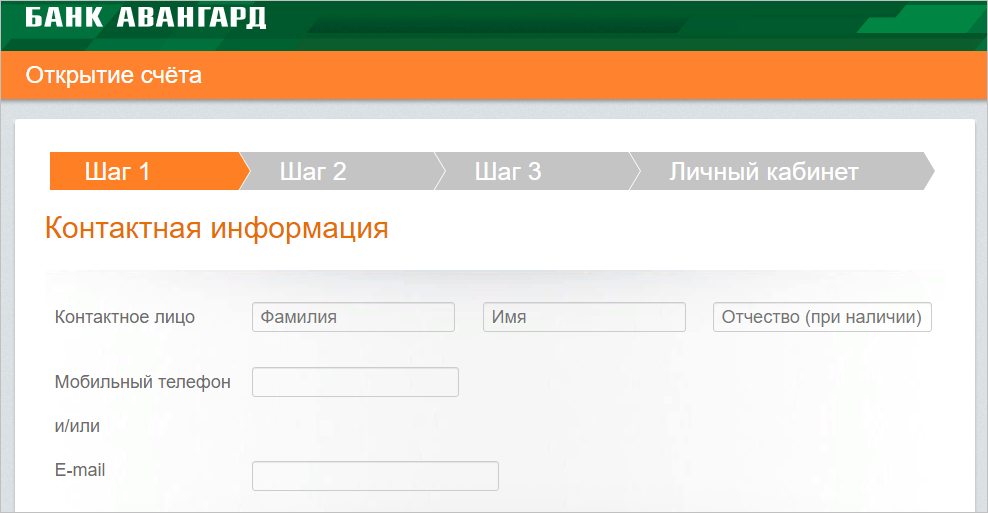Click the и/или text
The image size is (988, 513).
coord(77,426)
